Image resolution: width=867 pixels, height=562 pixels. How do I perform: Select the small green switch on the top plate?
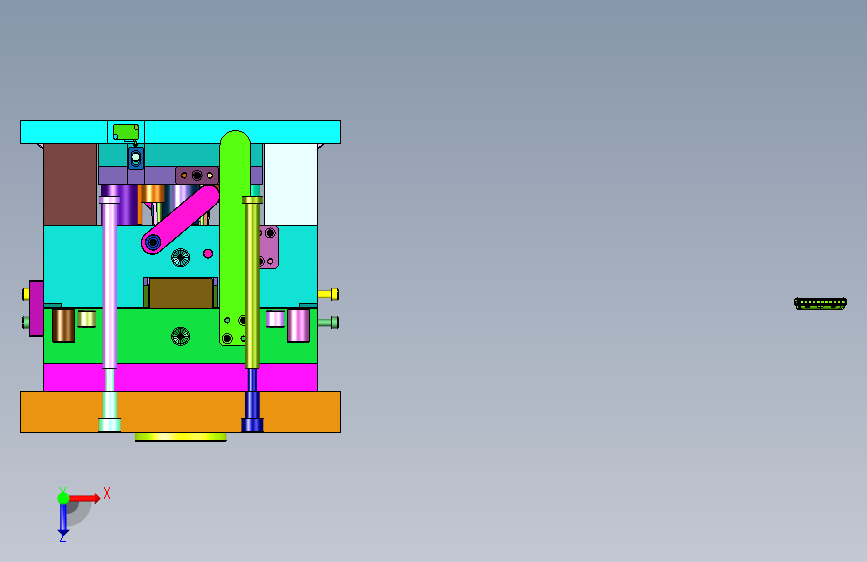pyautogui.click(x=126, y=132)
